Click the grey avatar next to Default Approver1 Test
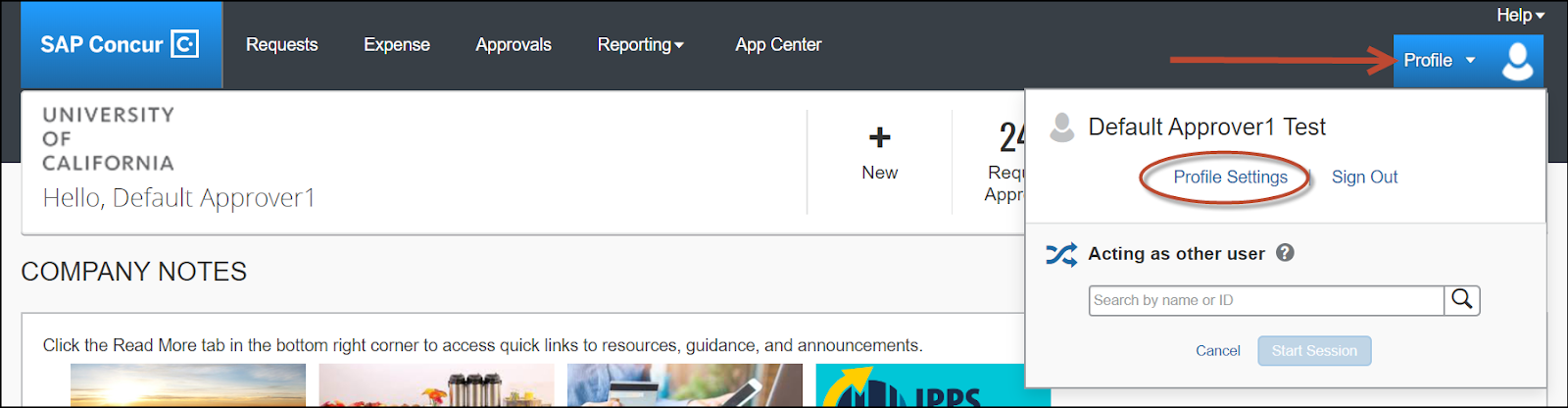 click(1061, 127)
